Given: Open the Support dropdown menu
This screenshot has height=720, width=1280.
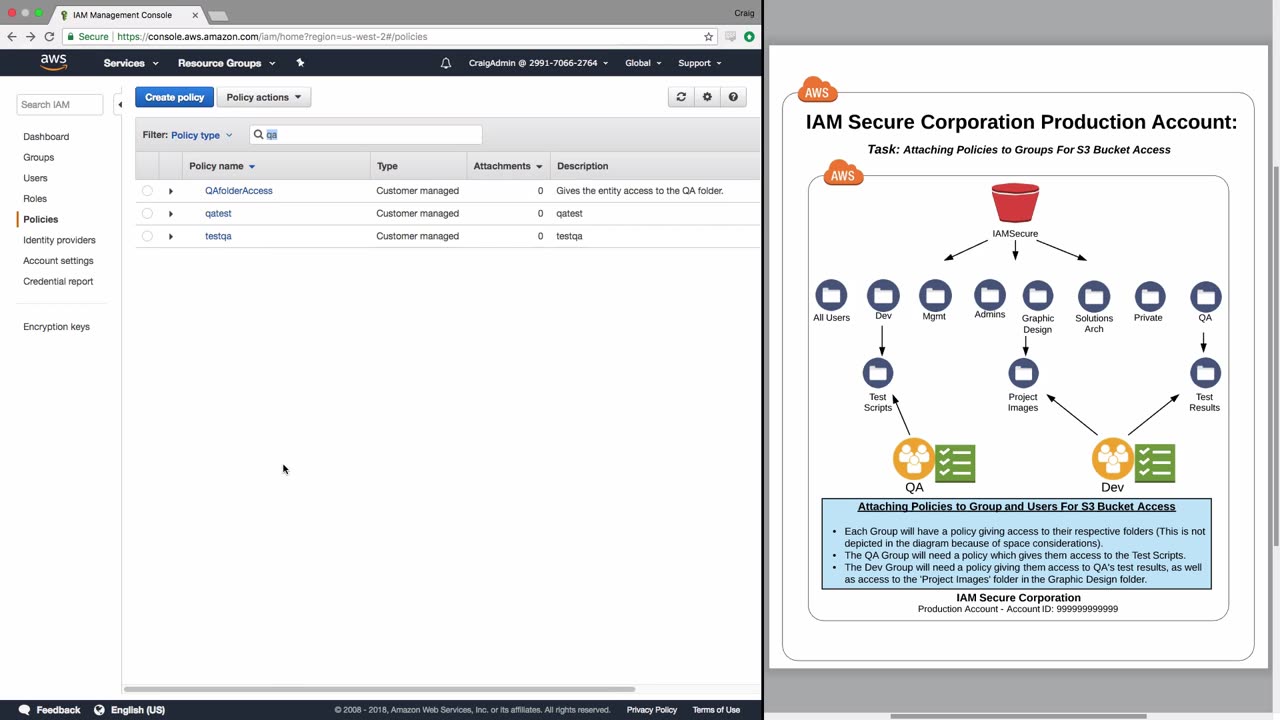Looking at the screenshot, I should pyautogui.click(x=700, y=63).
